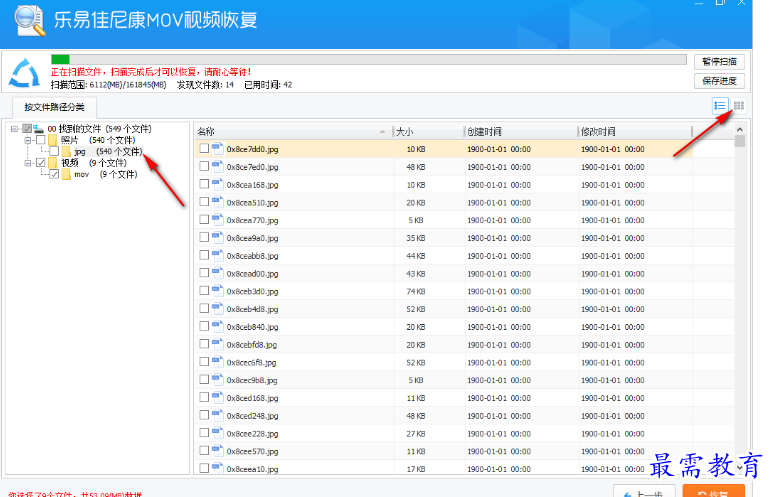Screen dimensions: 771x497
Task: Switch to thumbnail grid view icon
Action: [739, 106]
